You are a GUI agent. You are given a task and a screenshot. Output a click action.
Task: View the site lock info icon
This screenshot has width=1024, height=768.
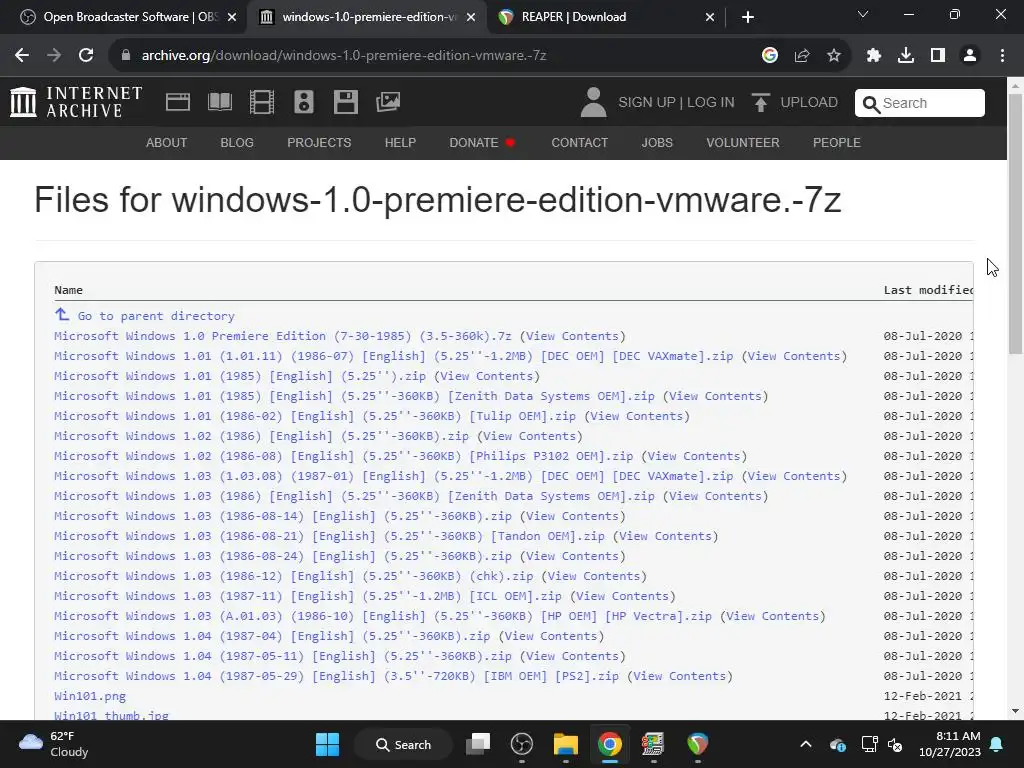pos(126,56)
